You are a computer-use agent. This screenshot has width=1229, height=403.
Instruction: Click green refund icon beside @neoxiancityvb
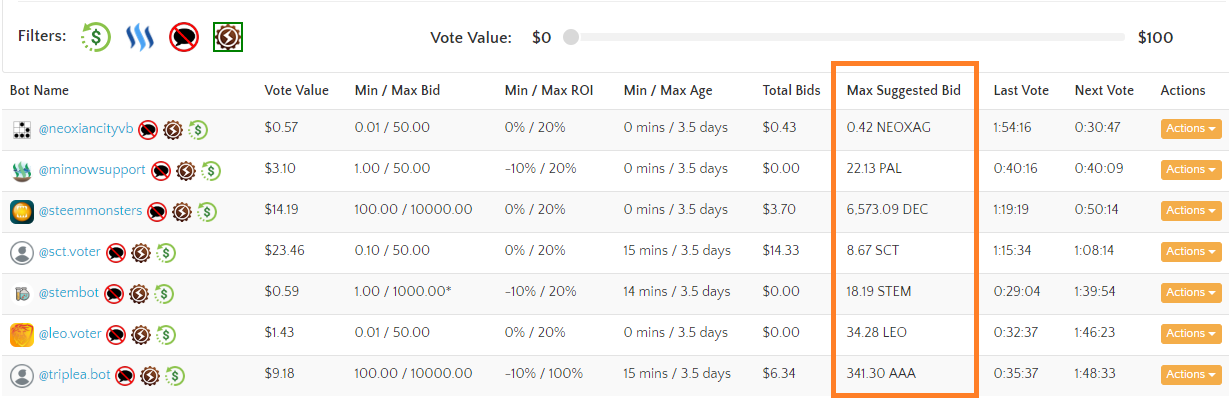(198, 129)
